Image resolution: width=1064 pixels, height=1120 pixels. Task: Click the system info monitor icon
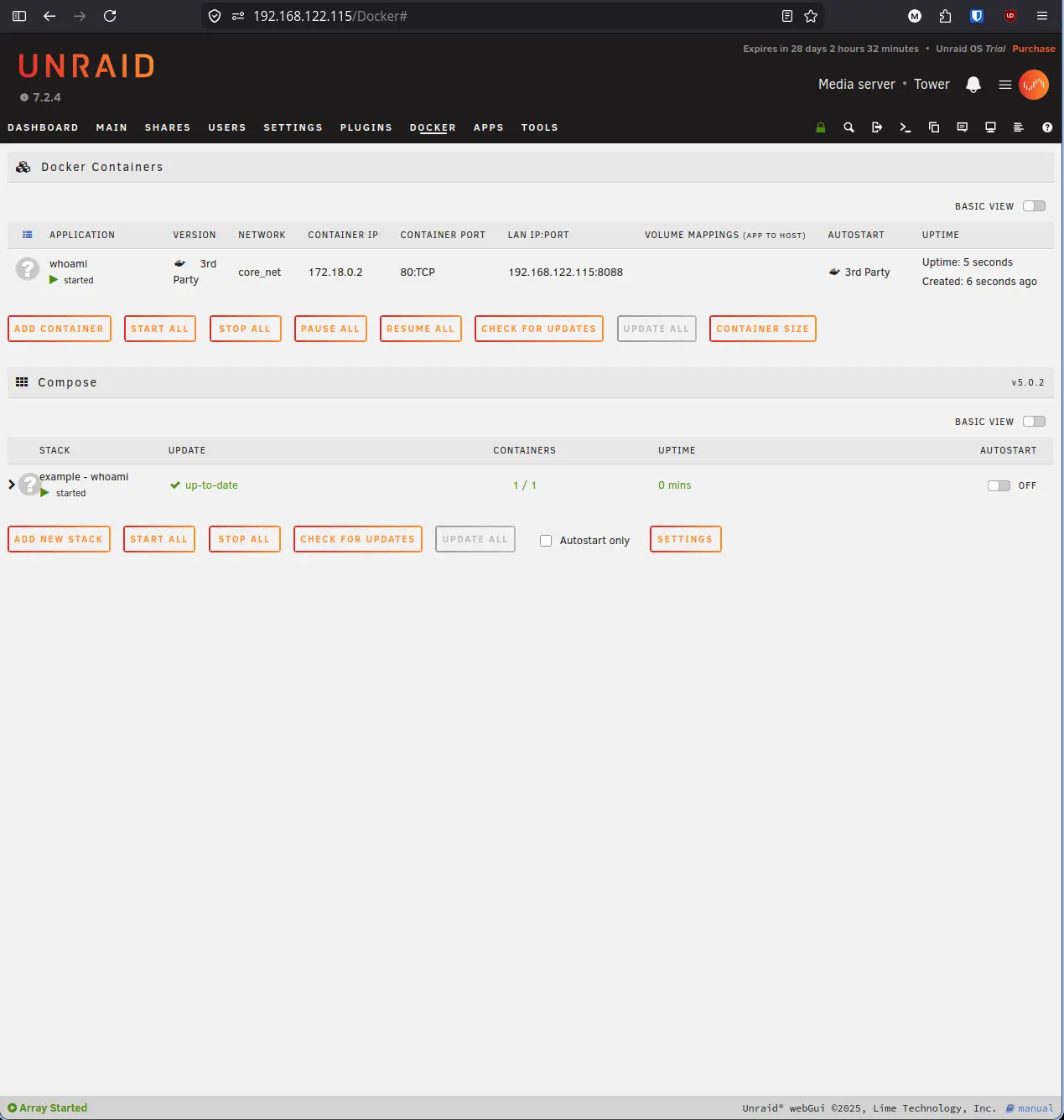point(990,127)
